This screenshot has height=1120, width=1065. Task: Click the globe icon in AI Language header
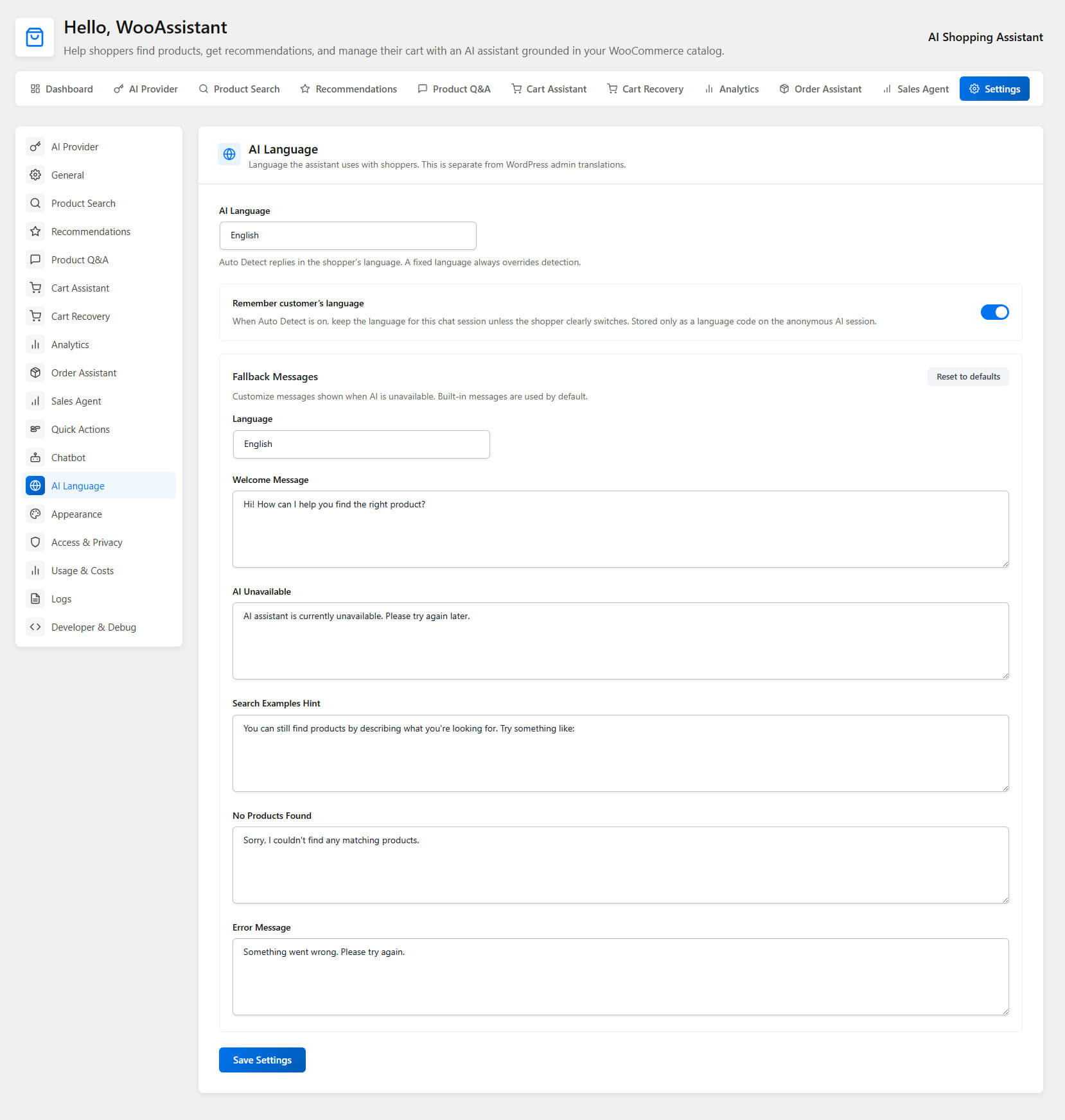[229, 154]
